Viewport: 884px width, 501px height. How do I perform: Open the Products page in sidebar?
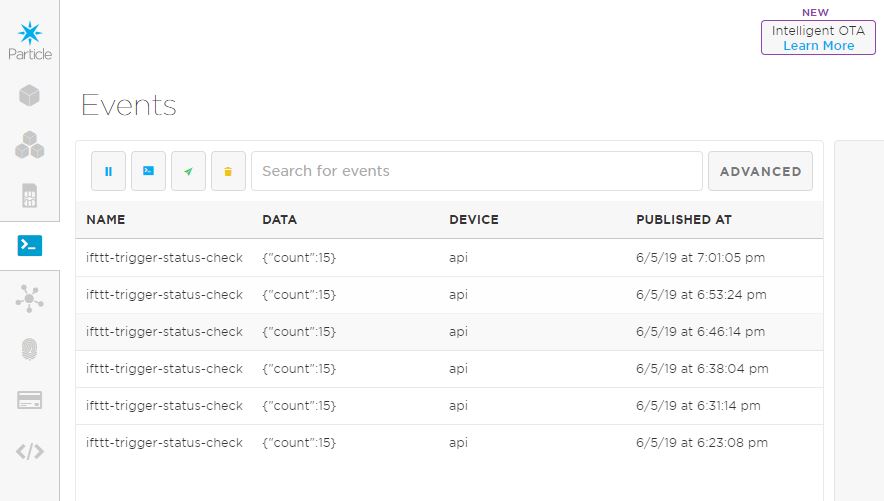pos(29,145)
